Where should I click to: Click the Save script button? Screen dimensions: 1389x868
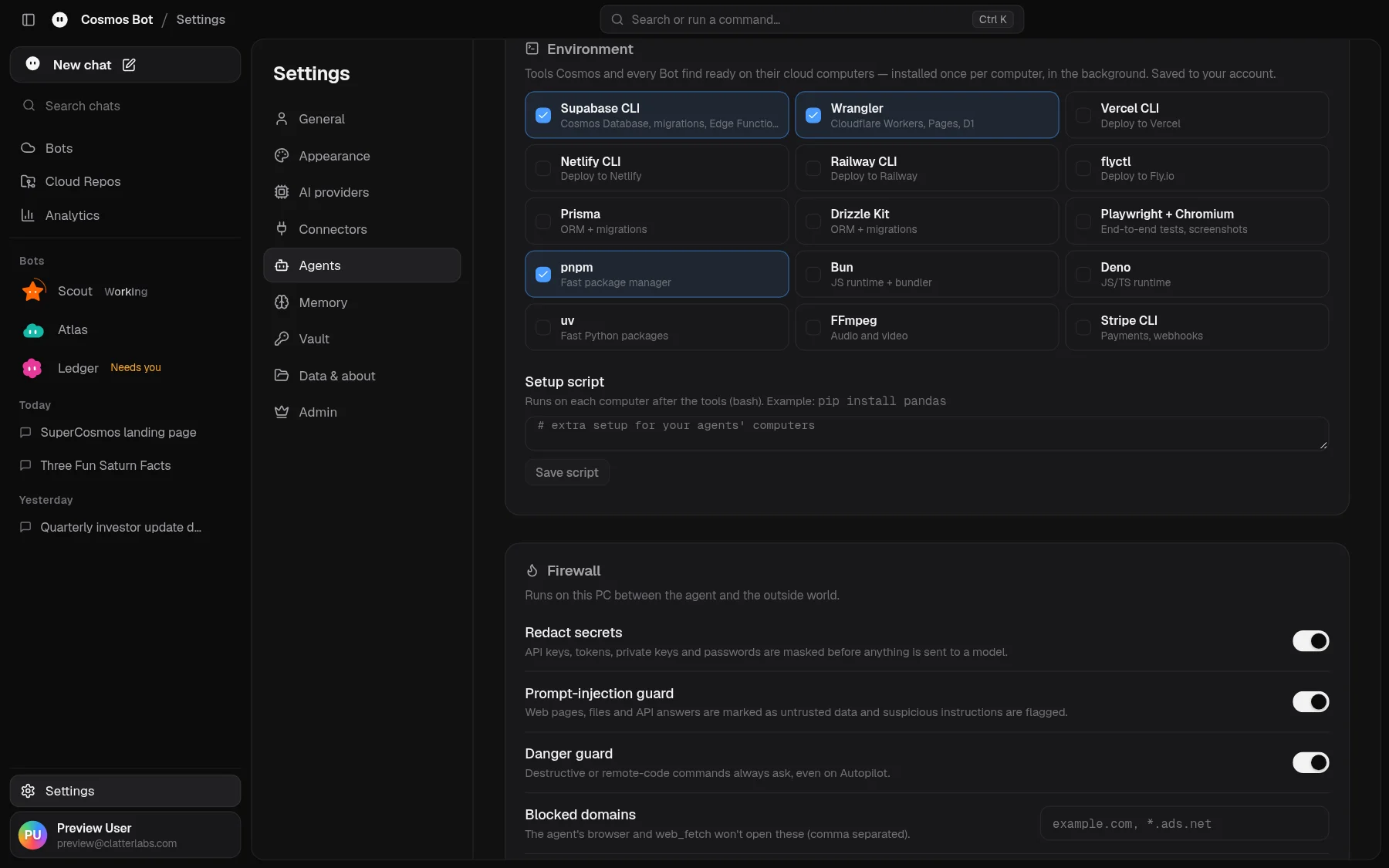coord(567,472)
